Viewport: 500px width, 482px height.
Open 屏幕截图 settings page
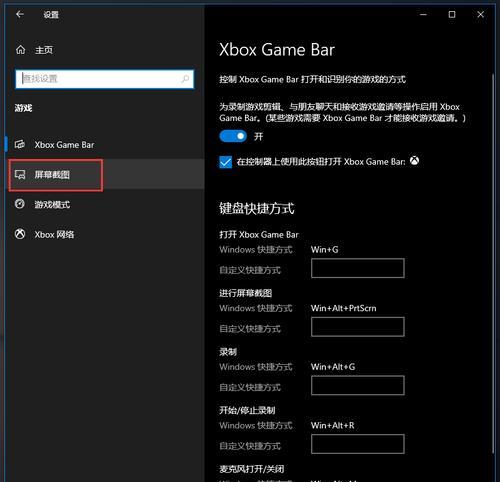click(x=103, y=175)
